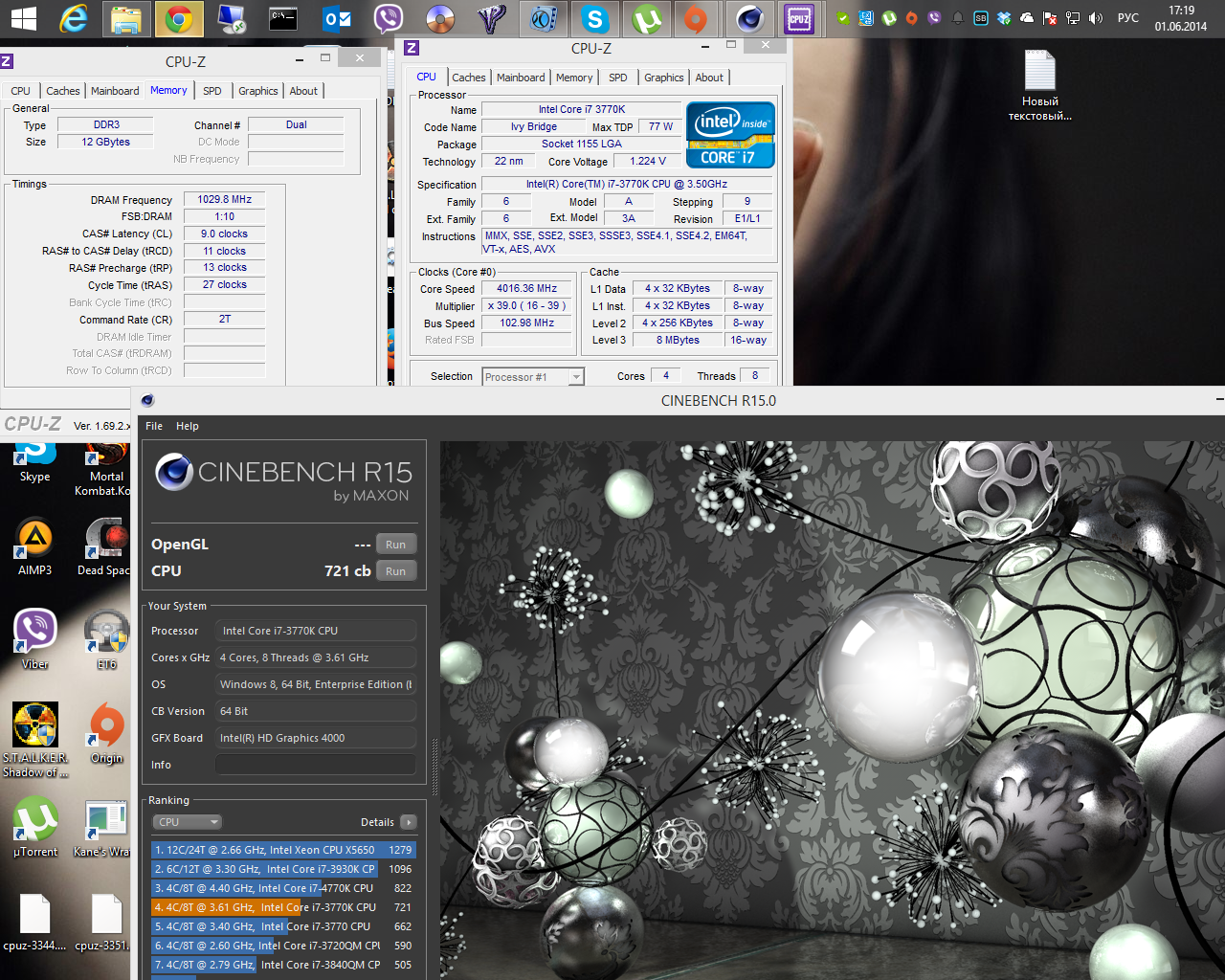Select the Новый текстовый desktop file
The height and width of the screenshot is (980, 1225).
click(1039, 85)
